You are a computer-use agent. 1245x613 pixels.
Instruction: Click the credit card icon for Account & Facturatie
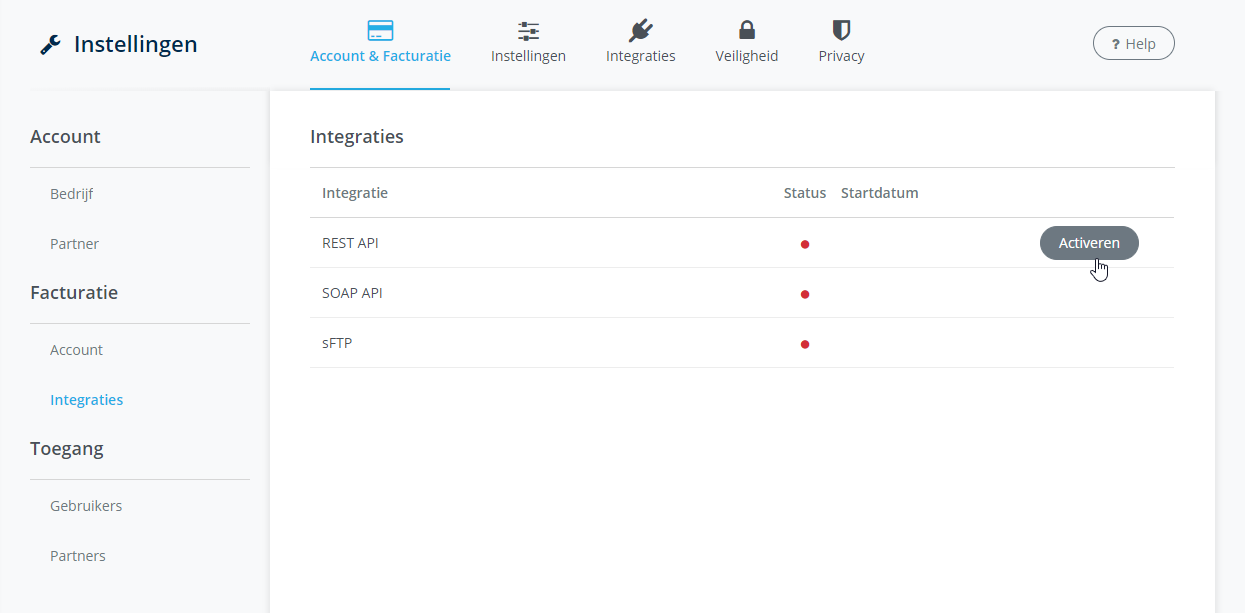pos(380,30)
